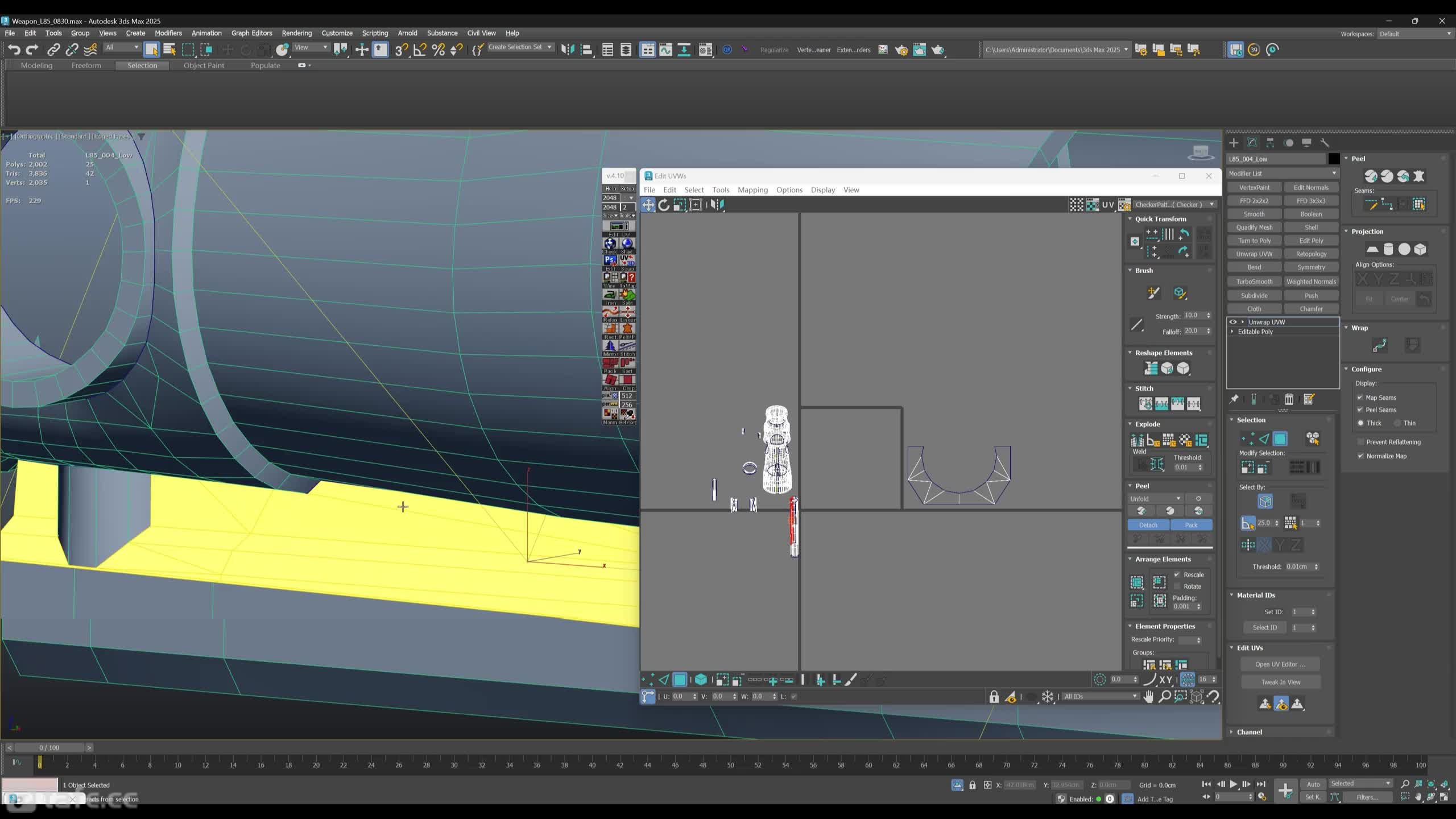Image resolution: width=1456 pixels, height=819 pixels.
Task: Click the Mirror tool in main toolbar
Action: tap(568, 50)
